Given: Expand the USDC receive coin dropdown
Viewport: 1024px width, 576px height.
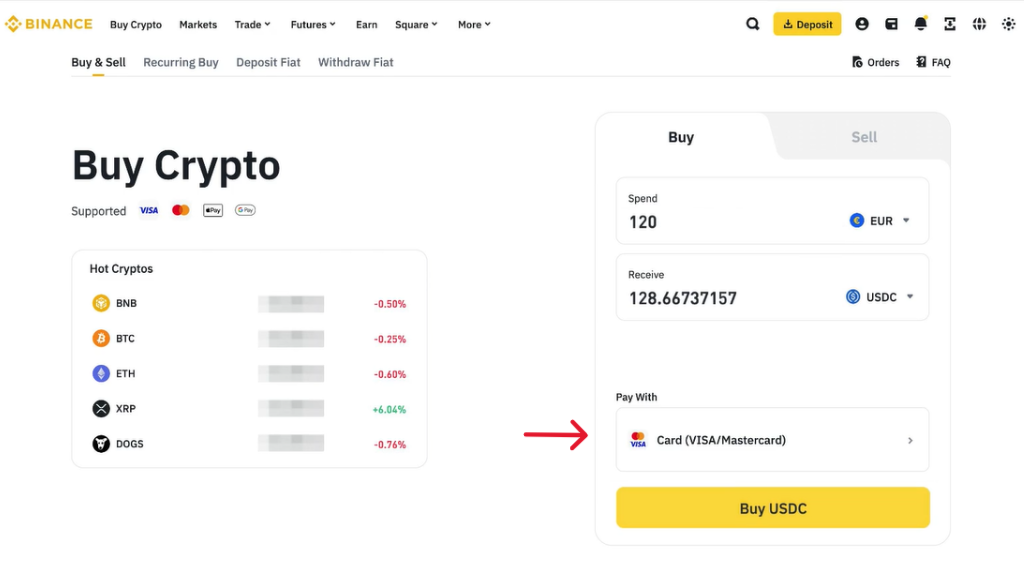Looking at the screenshot, I should point(880,297).
